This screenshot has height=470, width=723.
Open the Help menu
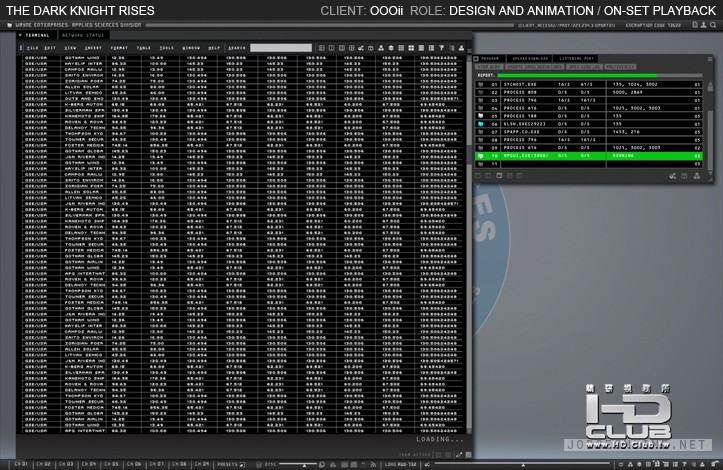pos(214,48)
